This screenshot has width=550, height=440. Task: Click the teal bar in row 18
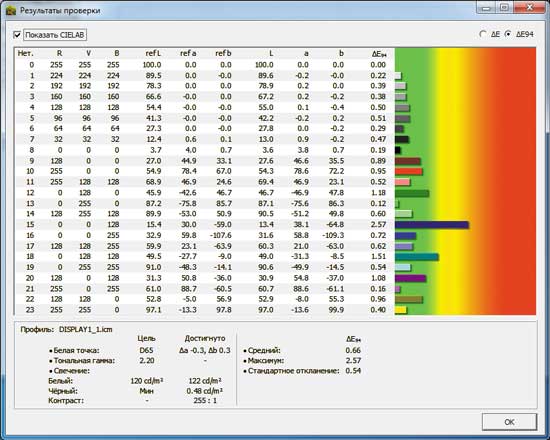[x=417, y=257]
